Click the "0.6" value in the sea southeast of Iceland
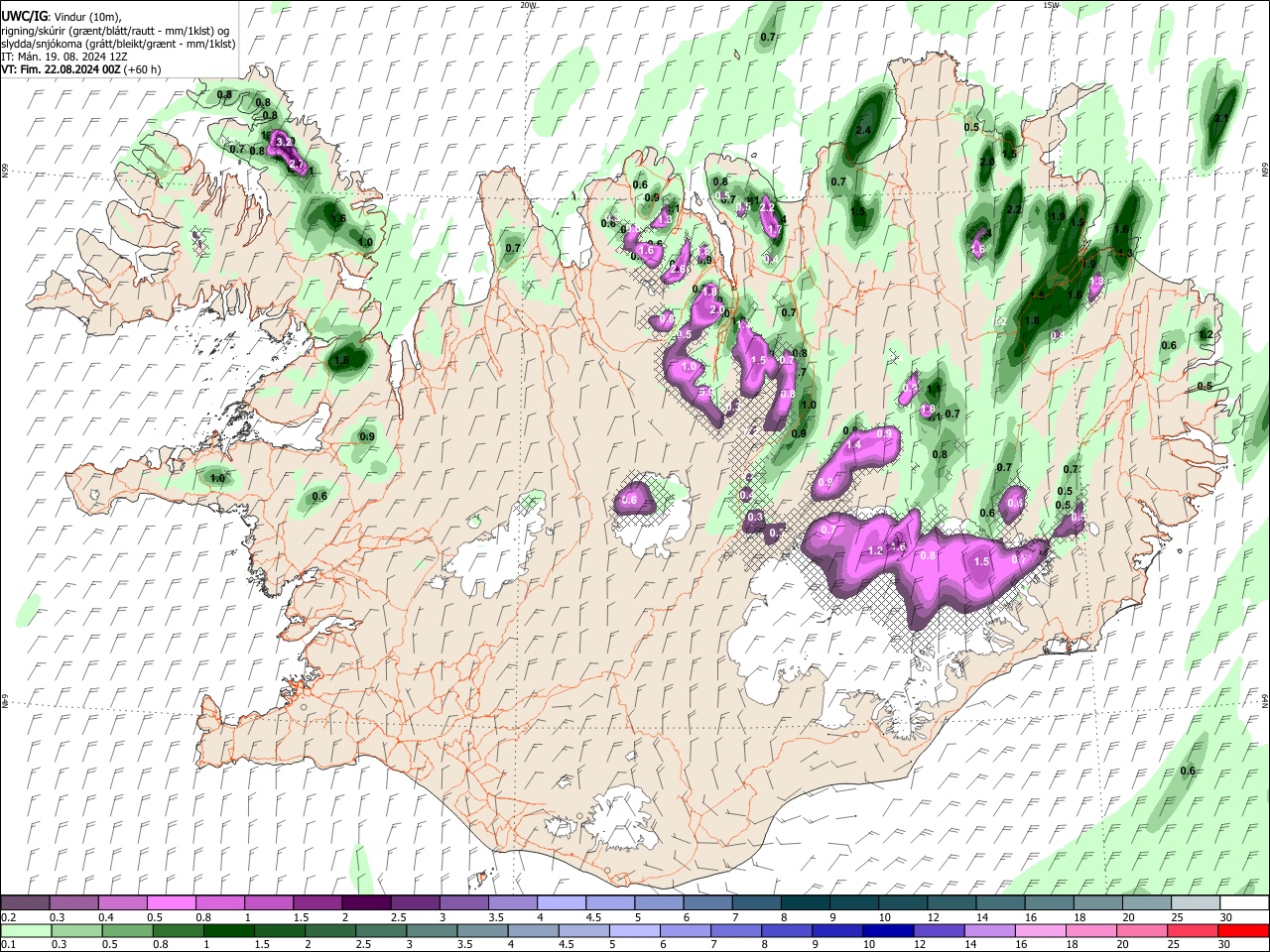 click(1188, 771)
